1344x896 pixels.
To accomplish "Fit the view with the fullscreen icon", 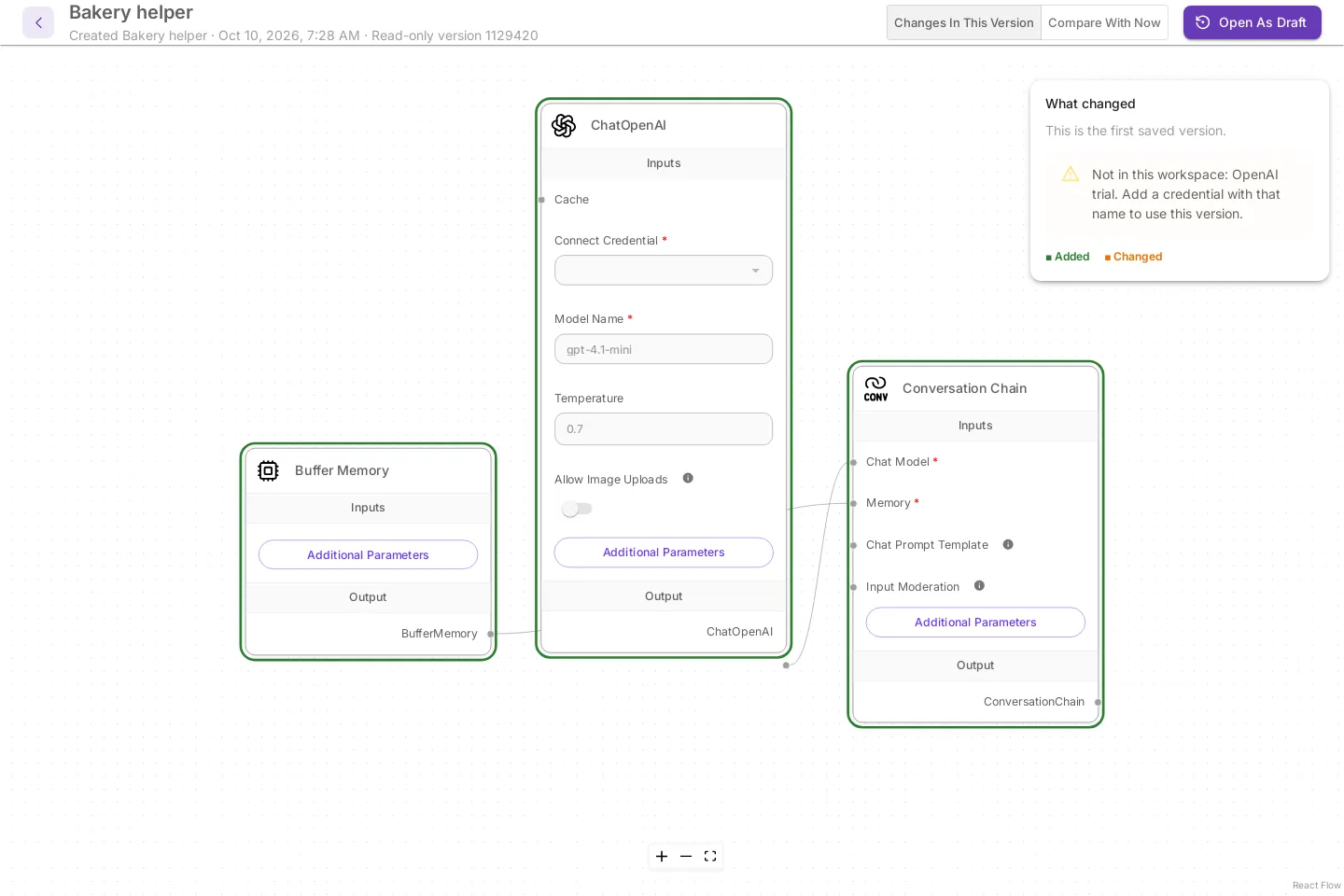I will (710, 857).
